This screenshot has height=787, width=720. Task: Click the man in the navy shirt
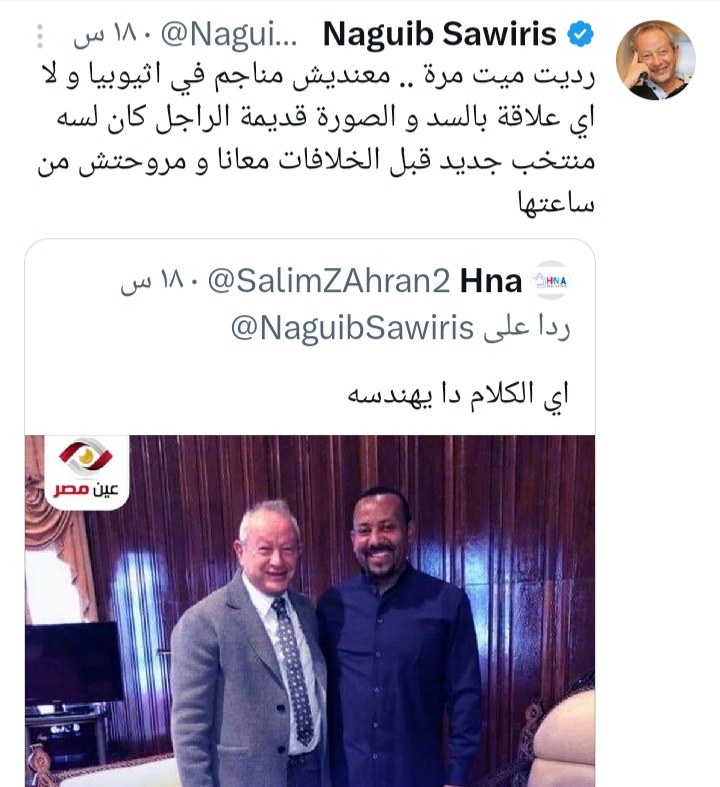pos(399,637)
